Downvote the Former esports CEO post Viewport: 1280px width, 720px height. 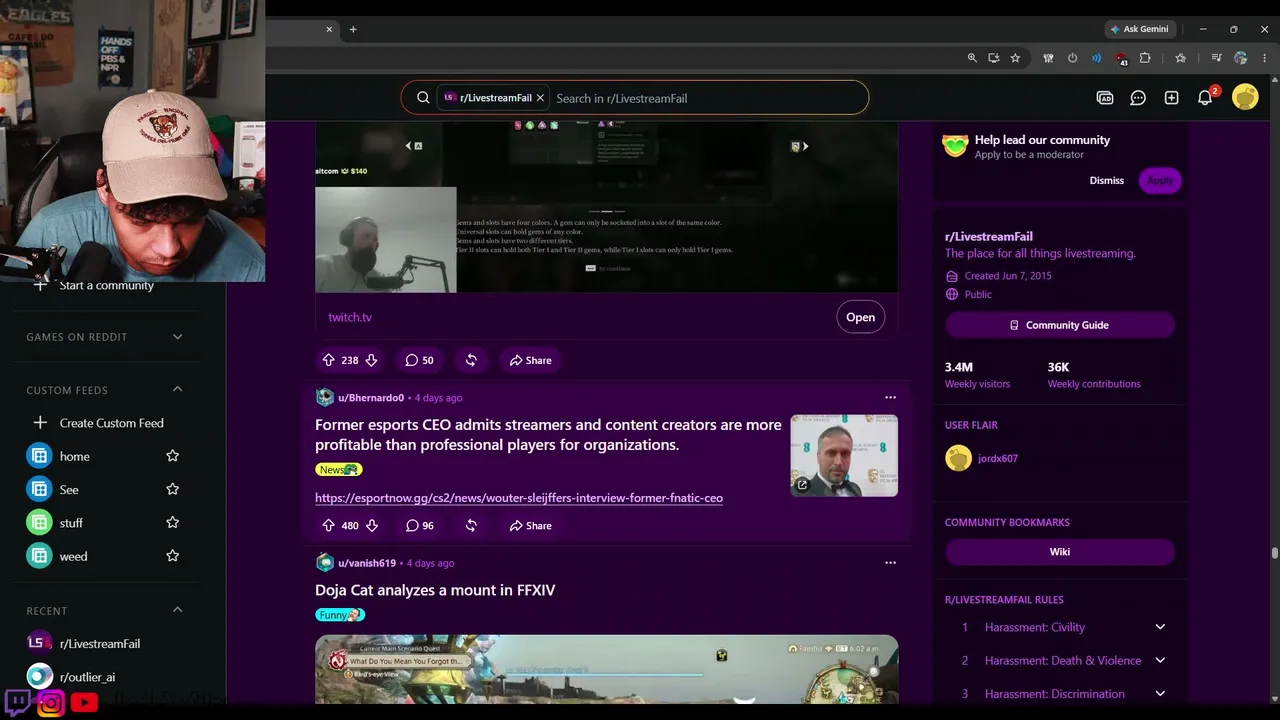click(371, 525)
